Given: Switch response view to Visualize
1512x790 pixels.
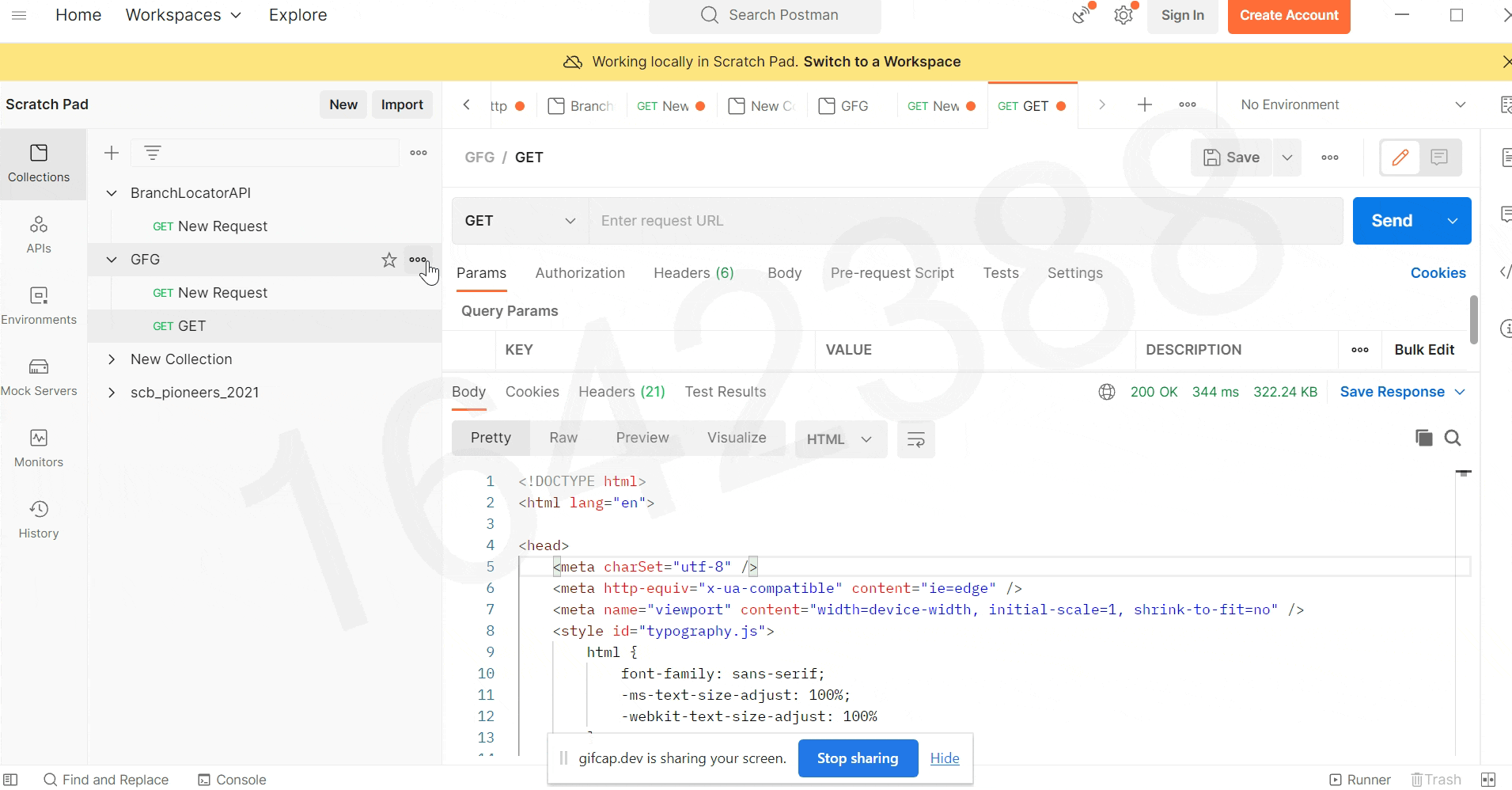Looking at the screenshot, I should 737,438.
